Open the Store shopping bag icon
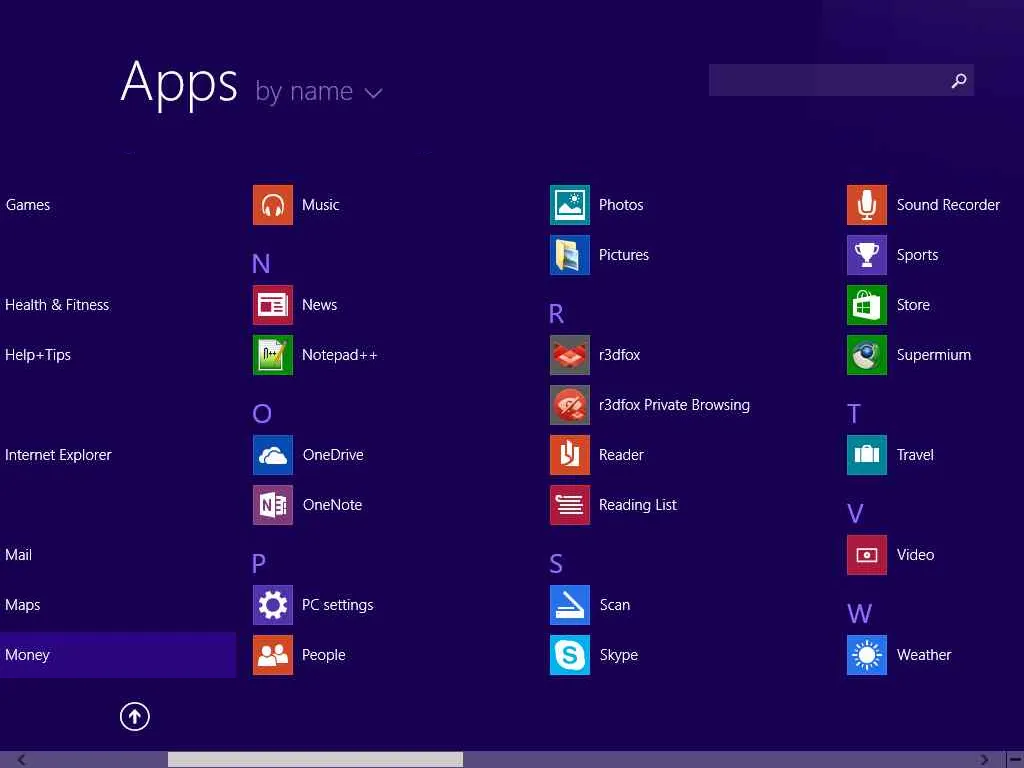 pos(867,305)
